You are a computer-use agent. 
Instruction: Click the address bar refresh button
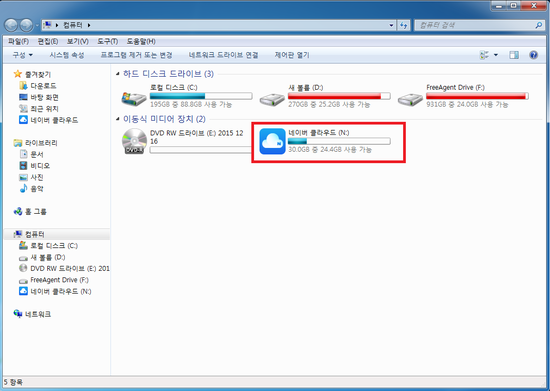(x=404, y=25)
